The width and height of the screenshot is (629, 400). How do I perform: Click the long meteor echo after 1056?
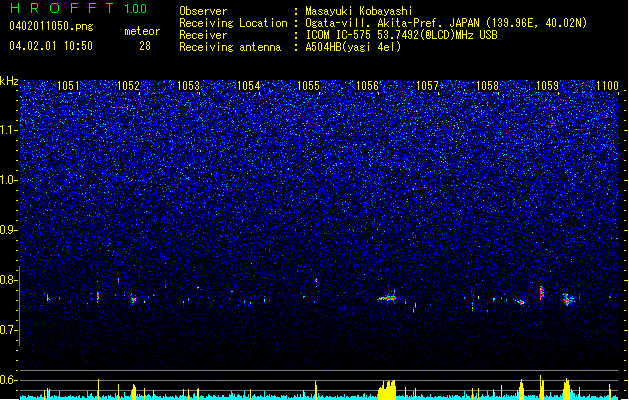pyautogui.click(x=387, y=298)
